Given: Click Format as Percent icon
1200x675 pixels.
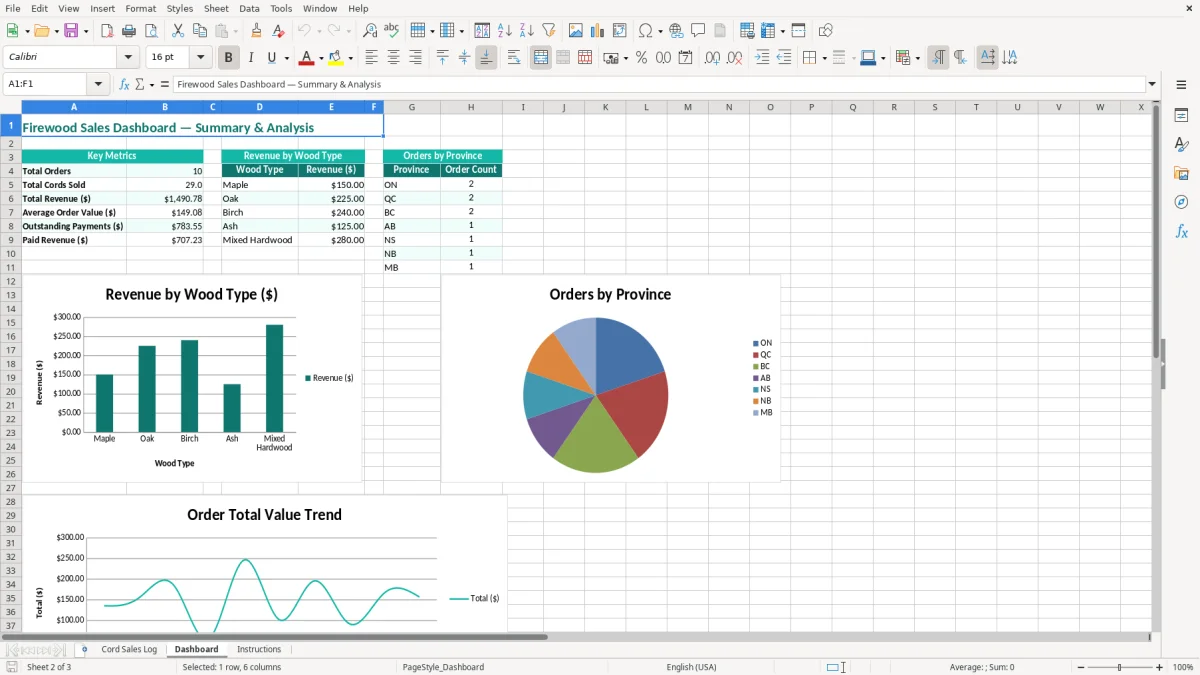Looking at the screenshot, I should pos(641,58).
